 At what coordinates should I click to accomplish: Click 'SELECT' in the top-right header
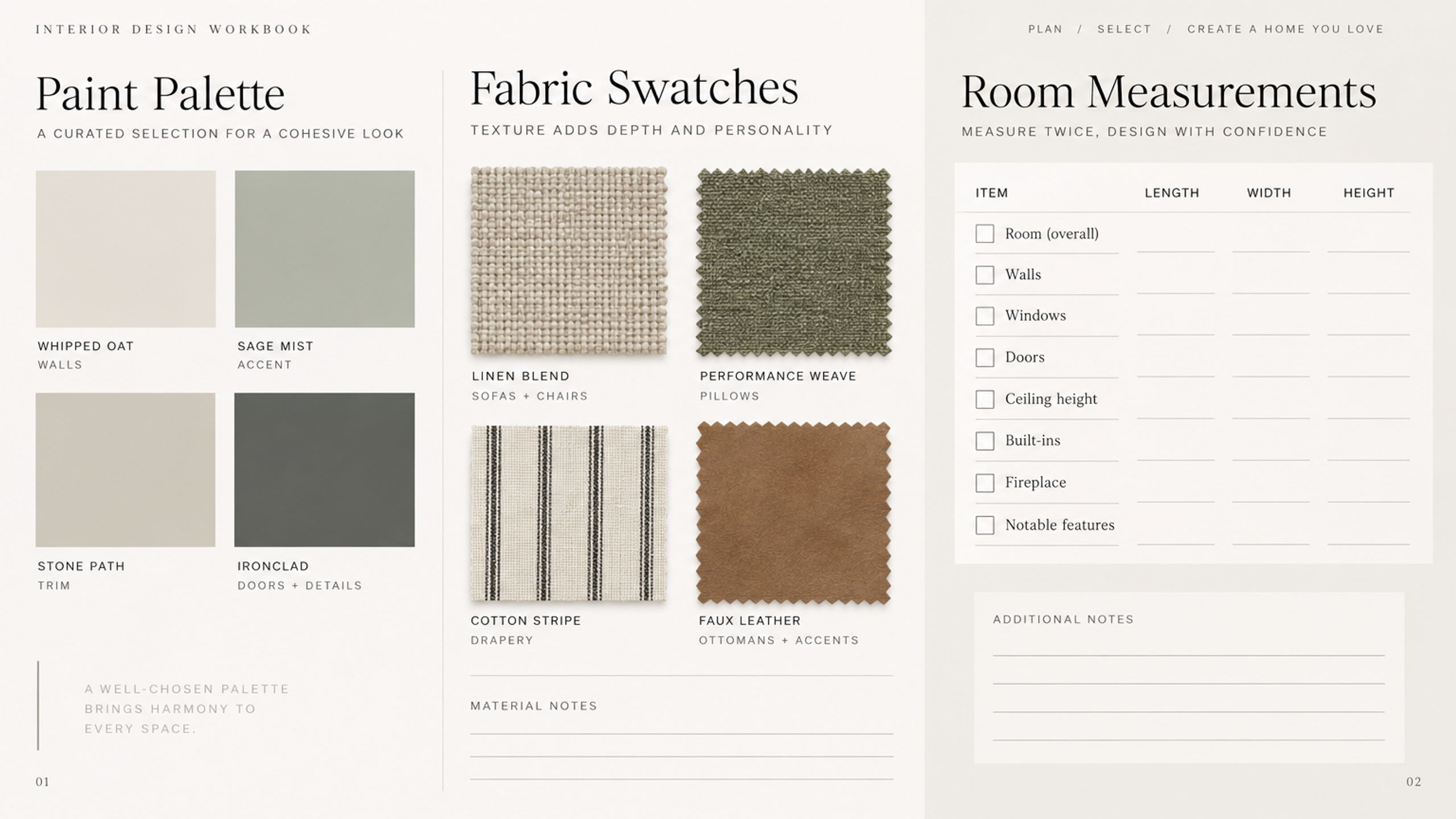click(1124, 29)
